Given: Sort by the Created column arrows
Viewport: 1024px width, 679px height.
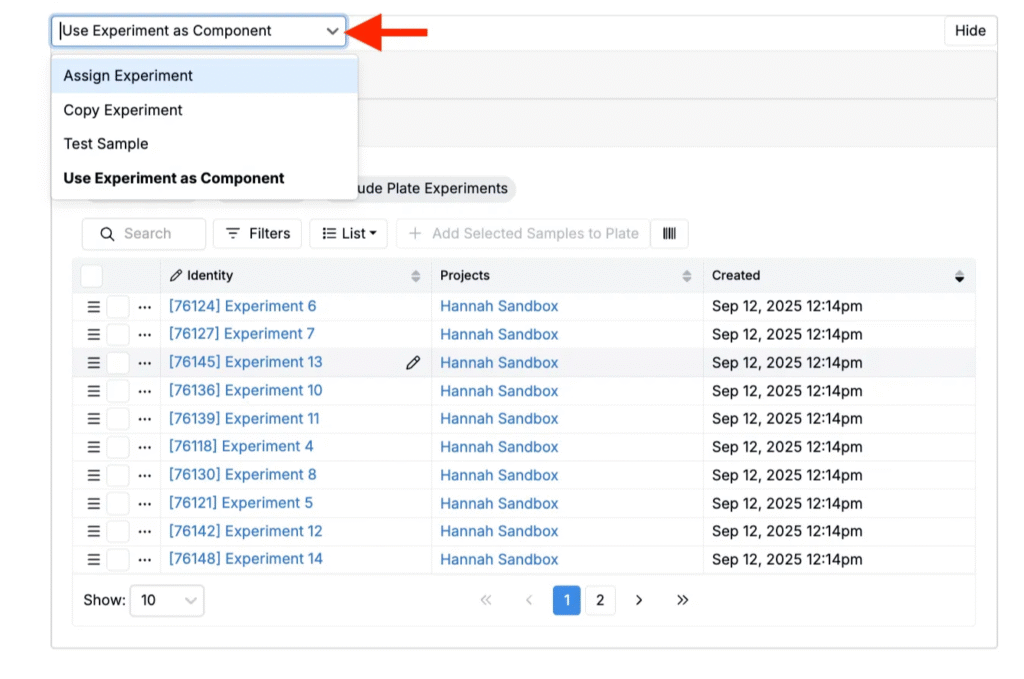Looking at the screenshot, I should click(959, 276).
